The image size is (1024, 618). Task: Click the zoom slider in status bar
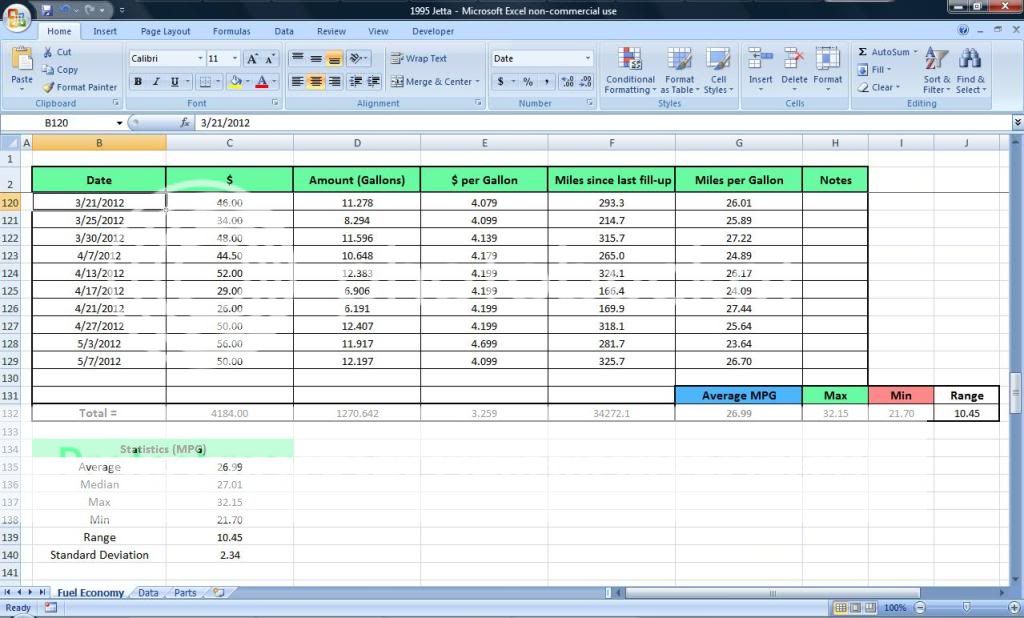pos(966,607)
